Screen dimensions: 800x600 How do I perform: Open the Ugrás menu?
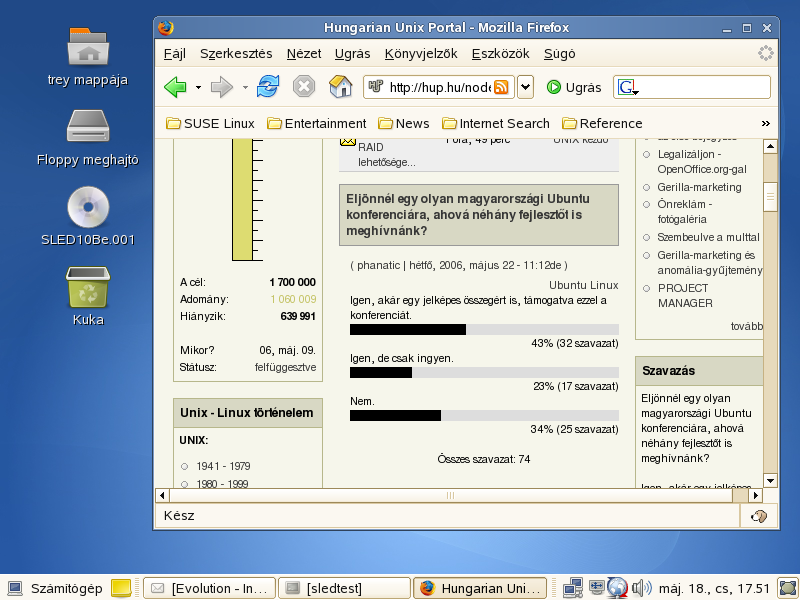pyautogui.click(x=353, y=54)
